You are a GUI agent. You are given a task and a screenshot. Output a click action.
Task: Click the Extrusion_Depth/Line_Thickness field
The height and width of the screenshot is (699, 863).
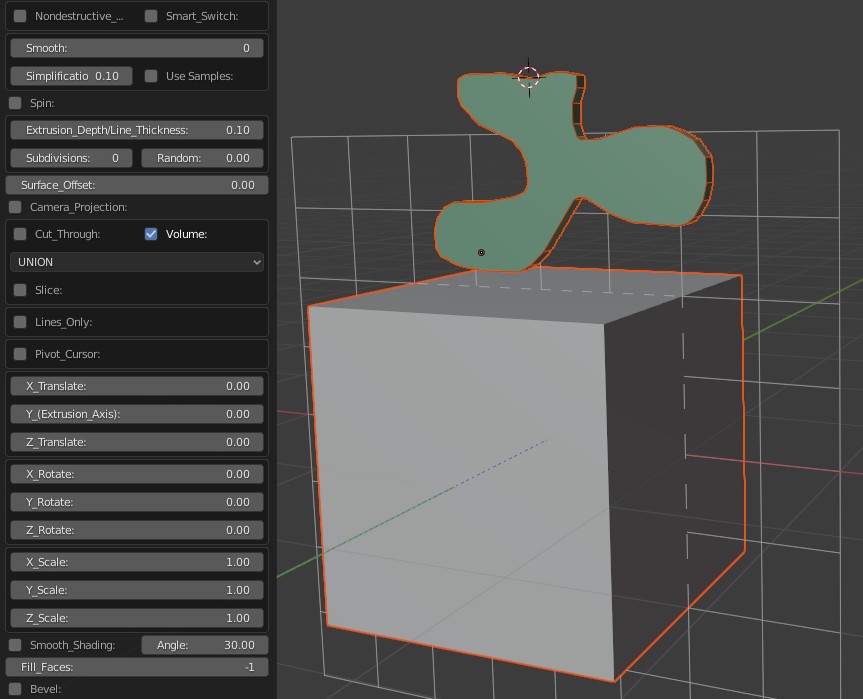point(137,130)
